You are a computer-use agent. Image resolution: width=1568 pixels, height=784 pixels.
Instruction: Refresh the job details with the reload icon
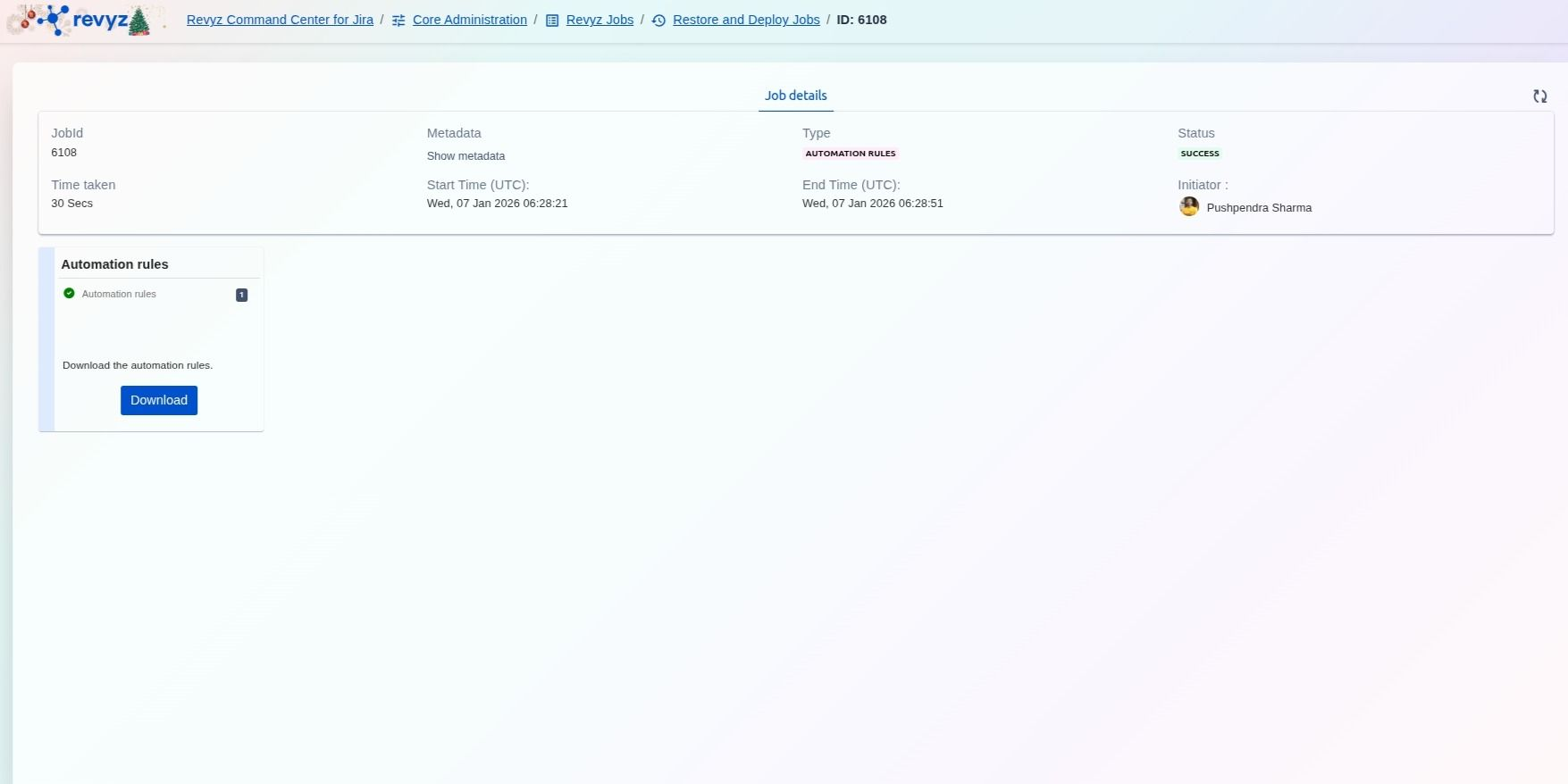[x=1539, y=96]
